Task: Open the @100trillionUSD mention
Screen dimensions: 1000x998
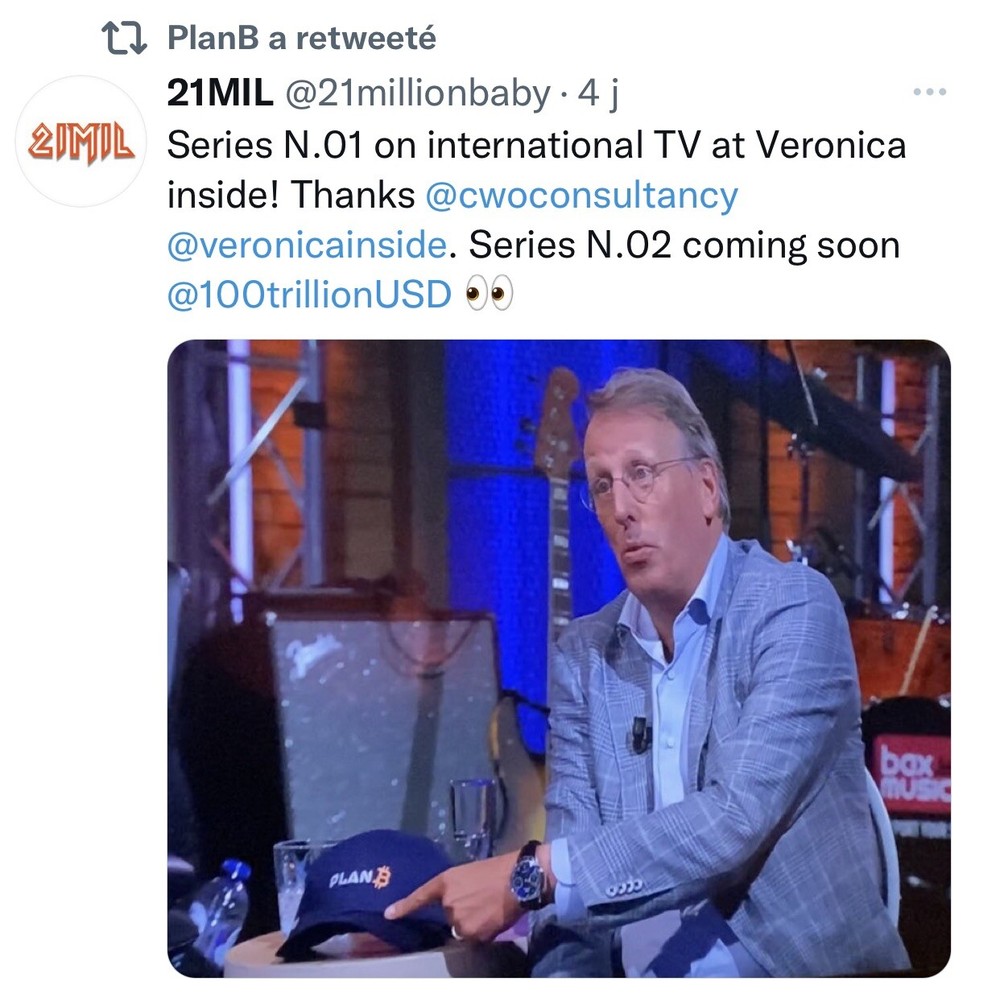Action: [309, 295]
